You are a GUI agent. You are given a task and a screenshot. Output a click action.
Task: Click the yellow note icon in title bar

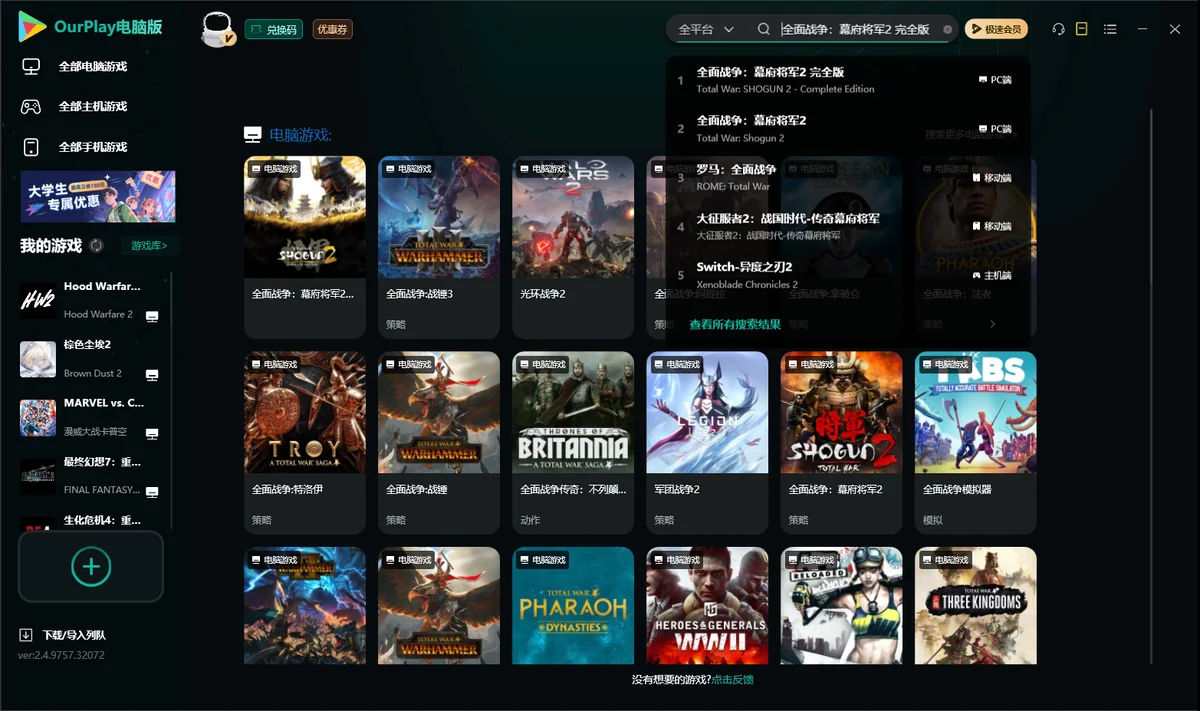point(1082,30)
